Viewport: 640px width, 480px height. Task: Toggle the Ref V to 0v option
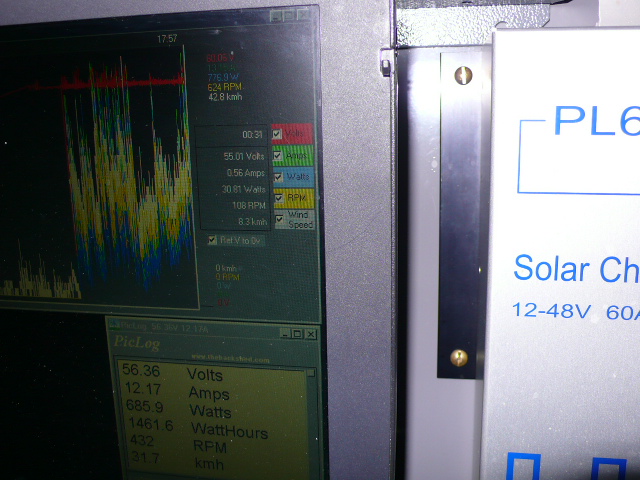tap(212, 240)
